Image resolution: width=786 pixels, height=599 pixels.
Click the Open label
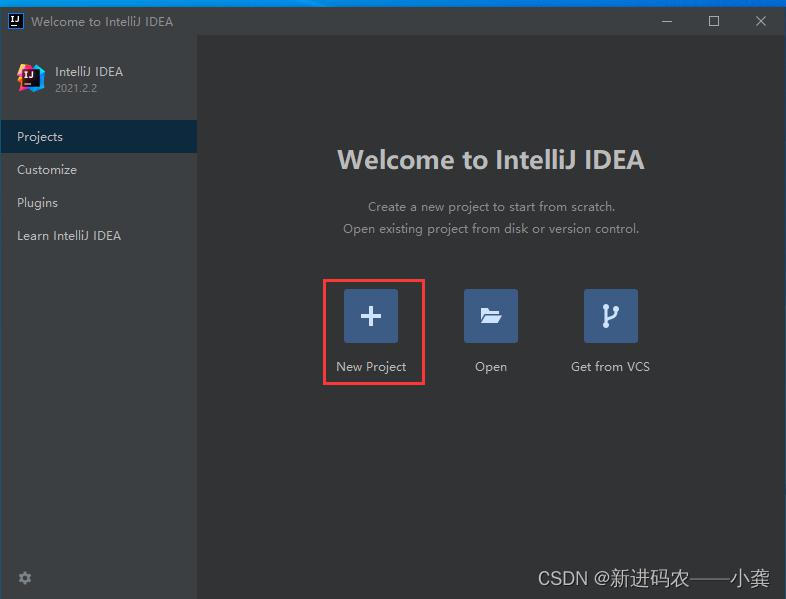point(491,367)
